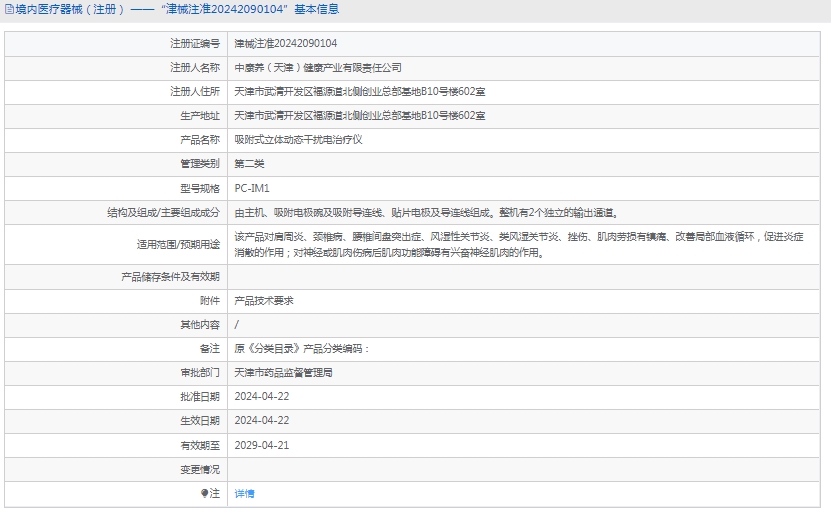The width and height of the screenshot is (831, 515).
Task: Click the 注册人住所 address value
Action: point(359,92)
